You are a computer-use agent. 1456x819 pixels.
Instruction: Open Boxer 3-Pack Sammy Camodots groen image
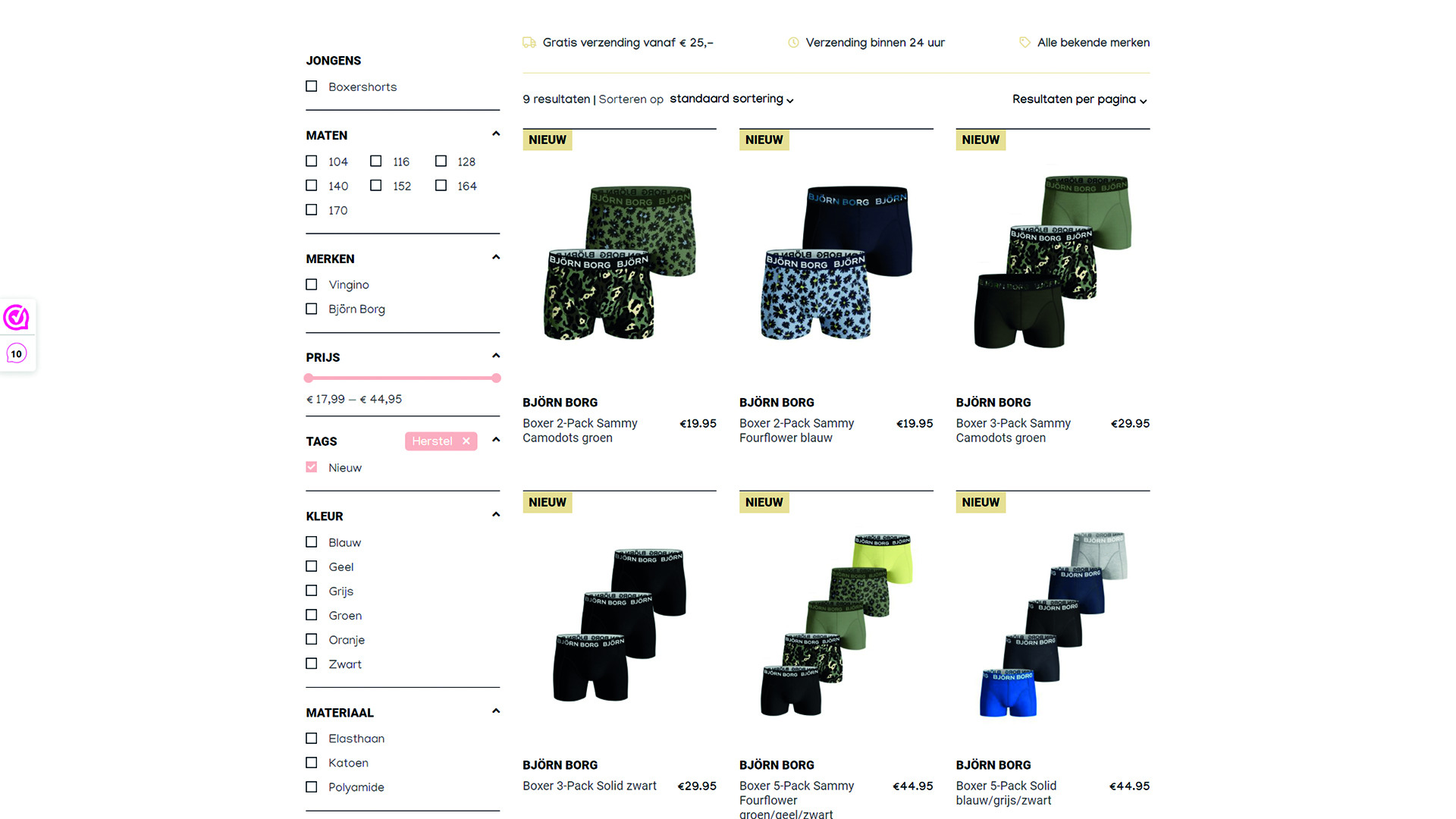pyautogui.click(x=1053, y=262)
